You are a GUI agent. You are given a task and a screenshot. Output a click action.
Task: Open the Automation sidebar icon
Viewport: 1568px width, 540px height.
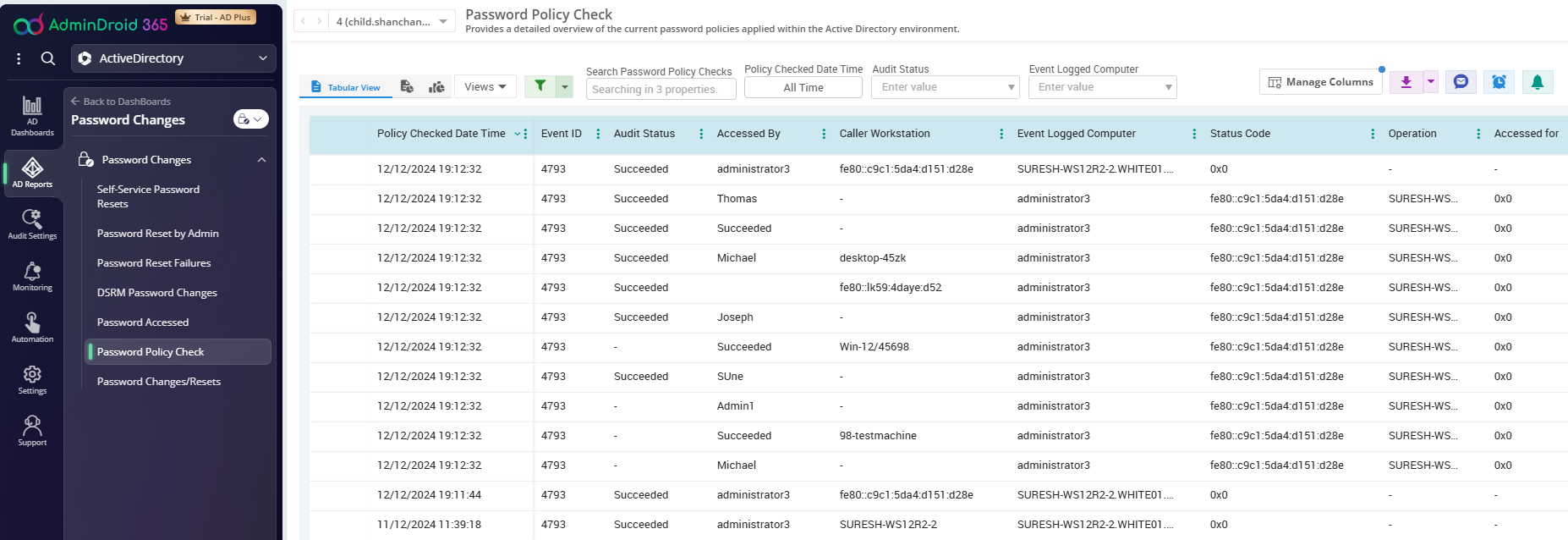point(32,328)
